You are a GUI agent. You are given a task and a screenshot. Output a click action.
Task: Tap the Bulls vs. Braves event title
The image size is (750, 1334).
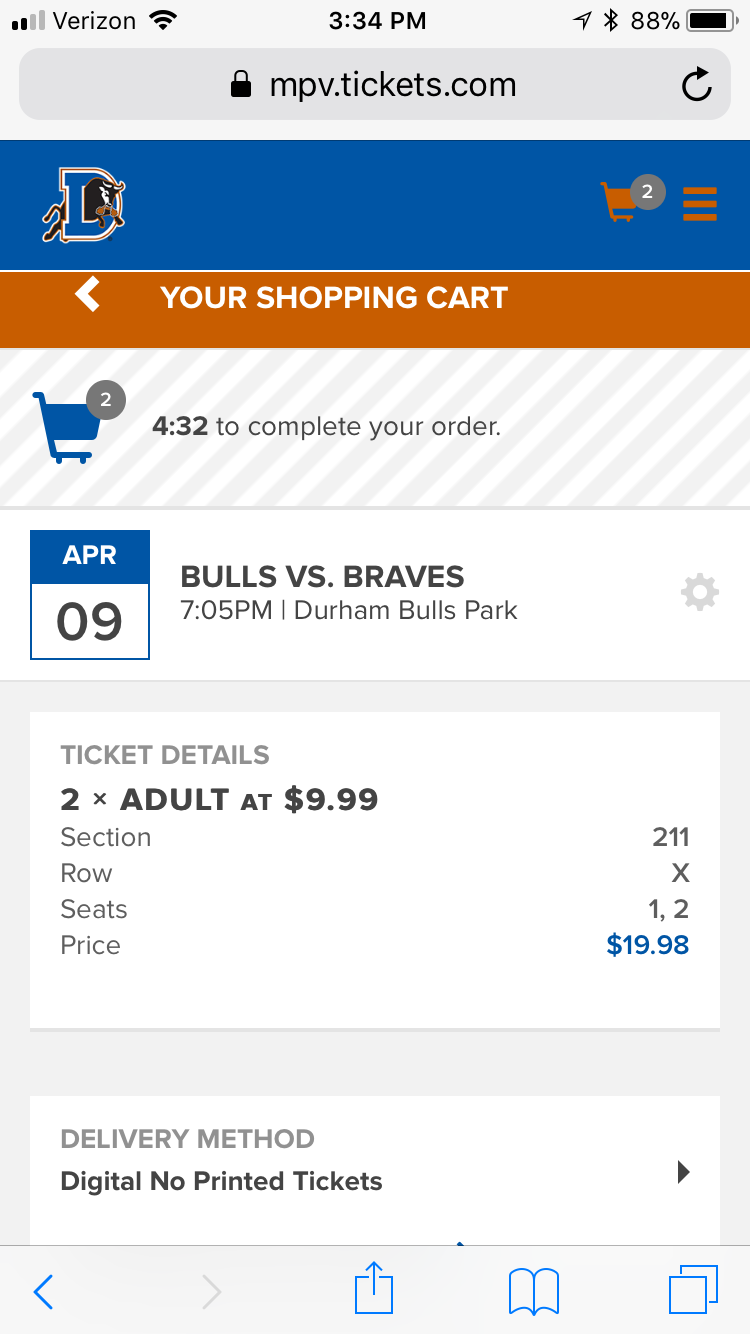[322, 577]
